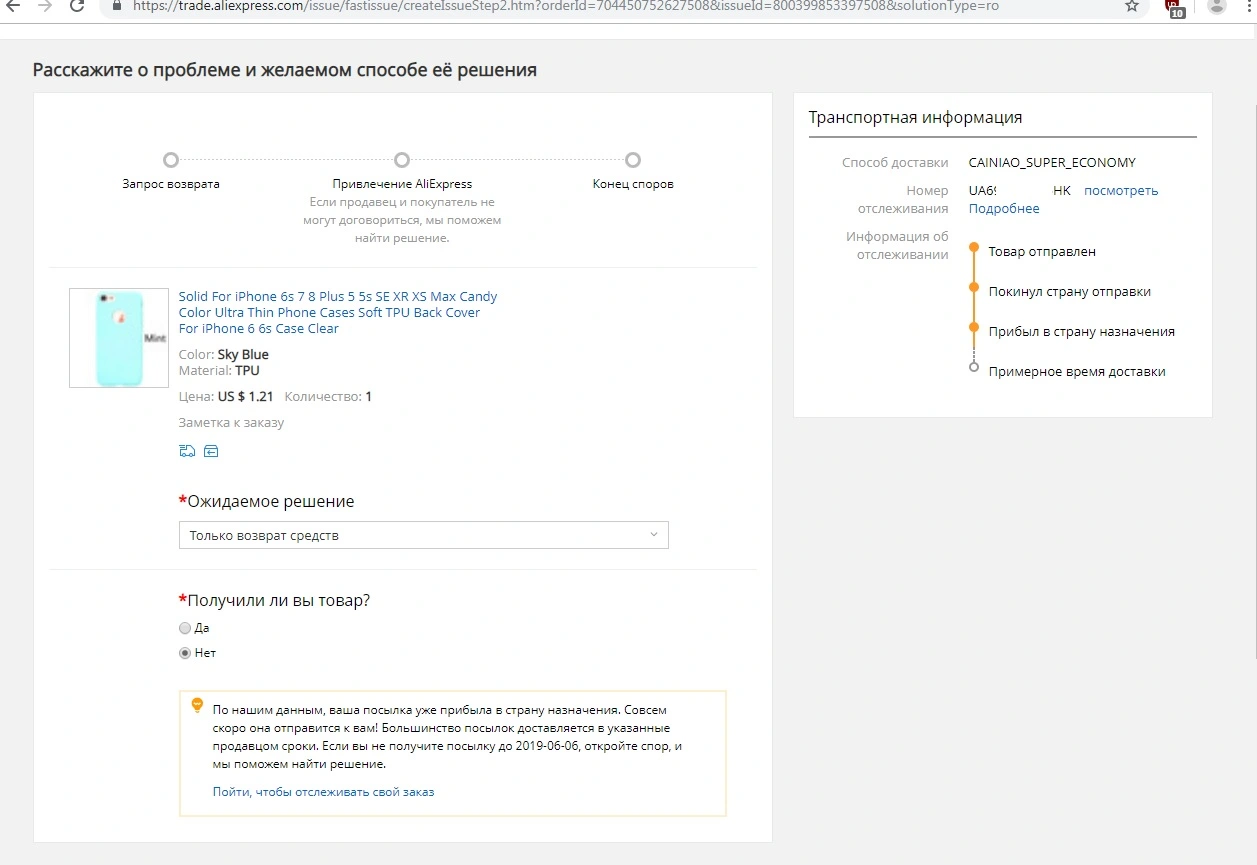Click the 'Ожидаемое решение' label

click(271, 502)
